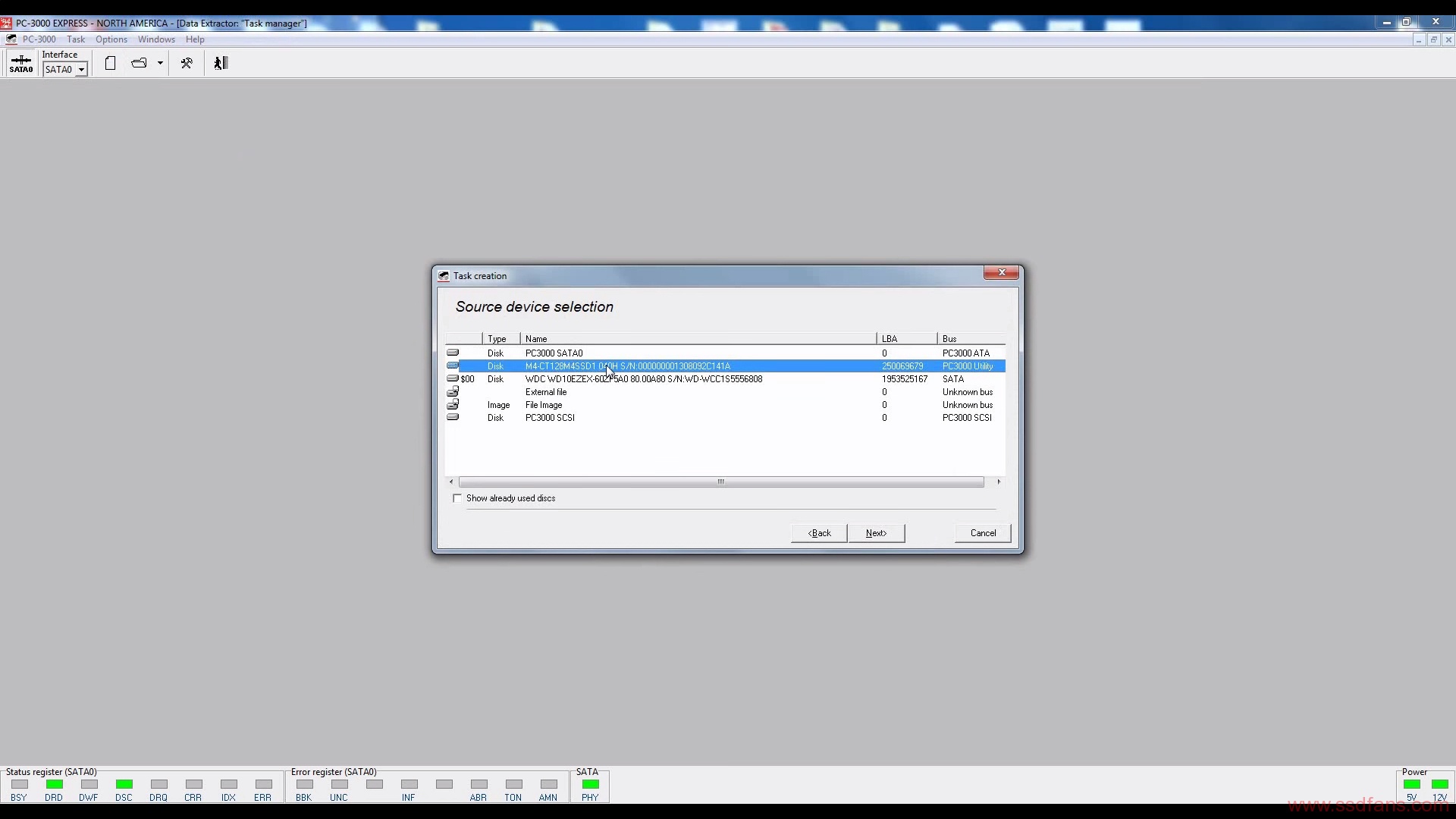Open the Interface SATA0 combo box
This screenshot has height=819, width=1456.
coord(65,70)
